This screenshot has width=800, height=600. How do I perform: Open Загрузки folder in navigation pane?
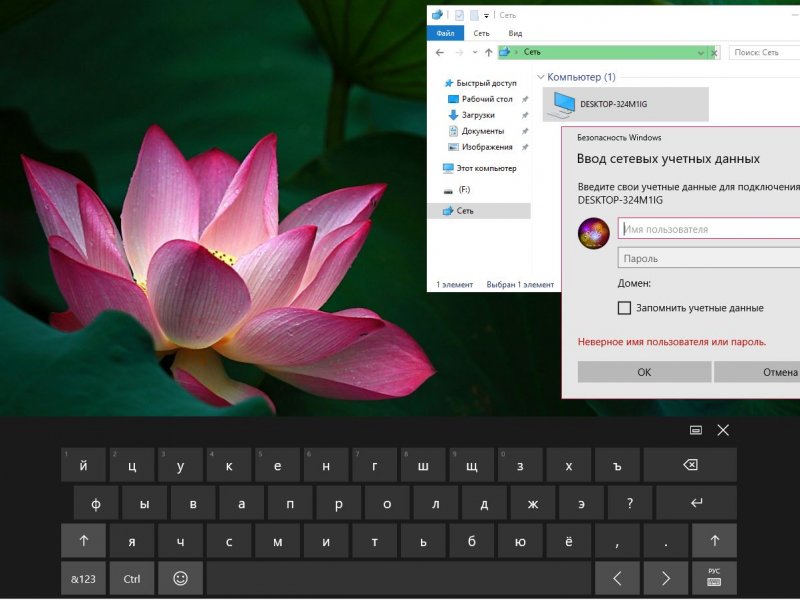pos(471,115)
